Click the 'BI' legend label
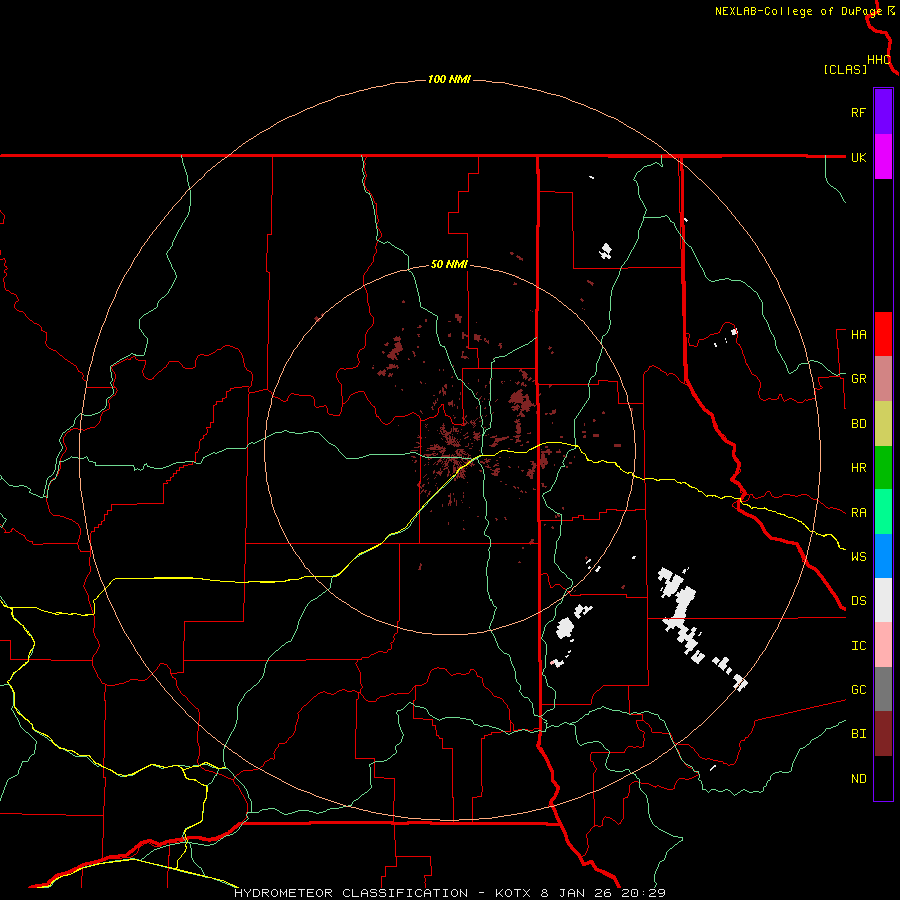 (858, 734)
